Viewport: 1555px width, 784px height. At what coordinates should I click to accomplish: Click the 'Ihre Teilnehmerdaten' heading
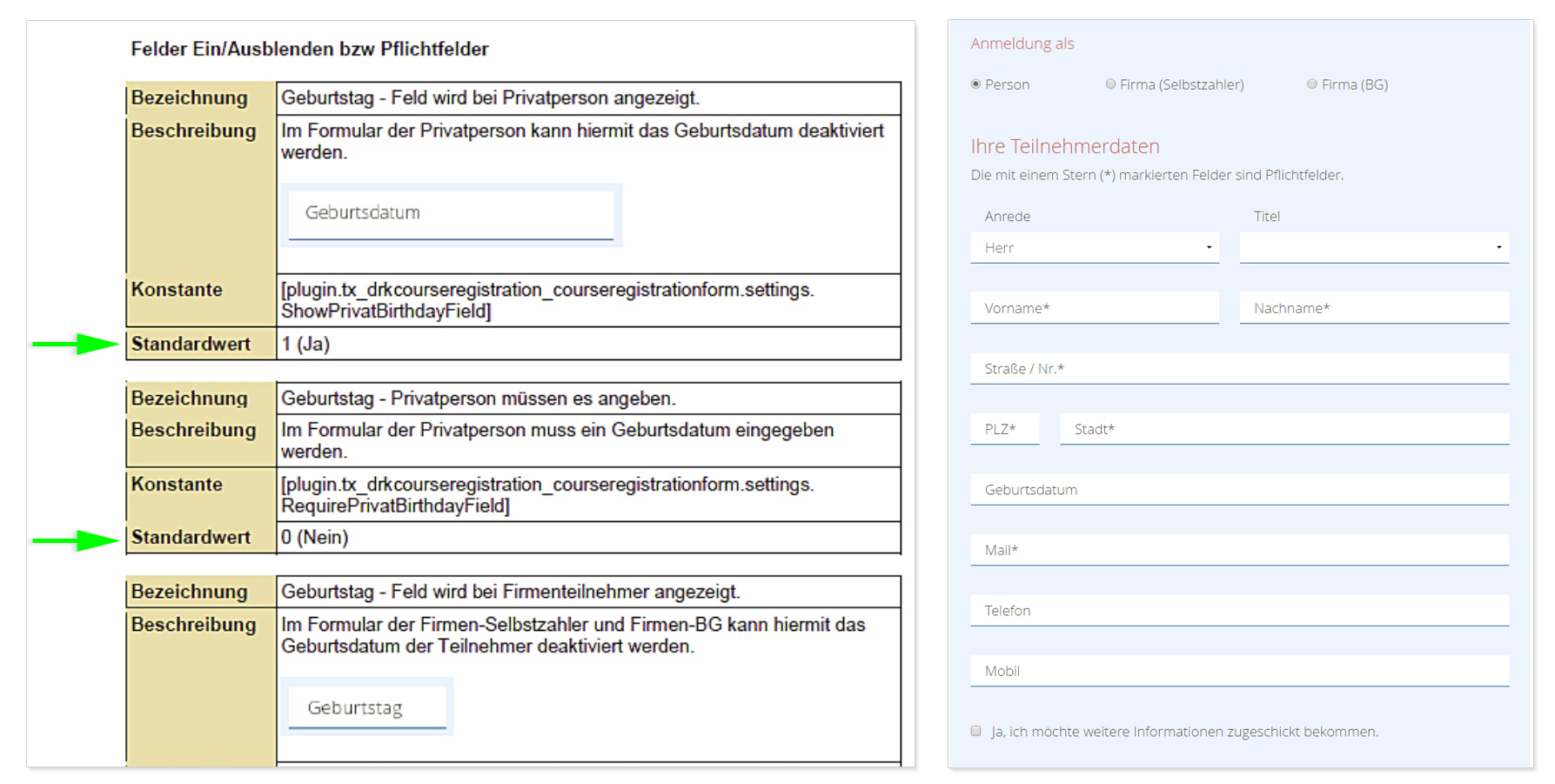[1065, 146]
